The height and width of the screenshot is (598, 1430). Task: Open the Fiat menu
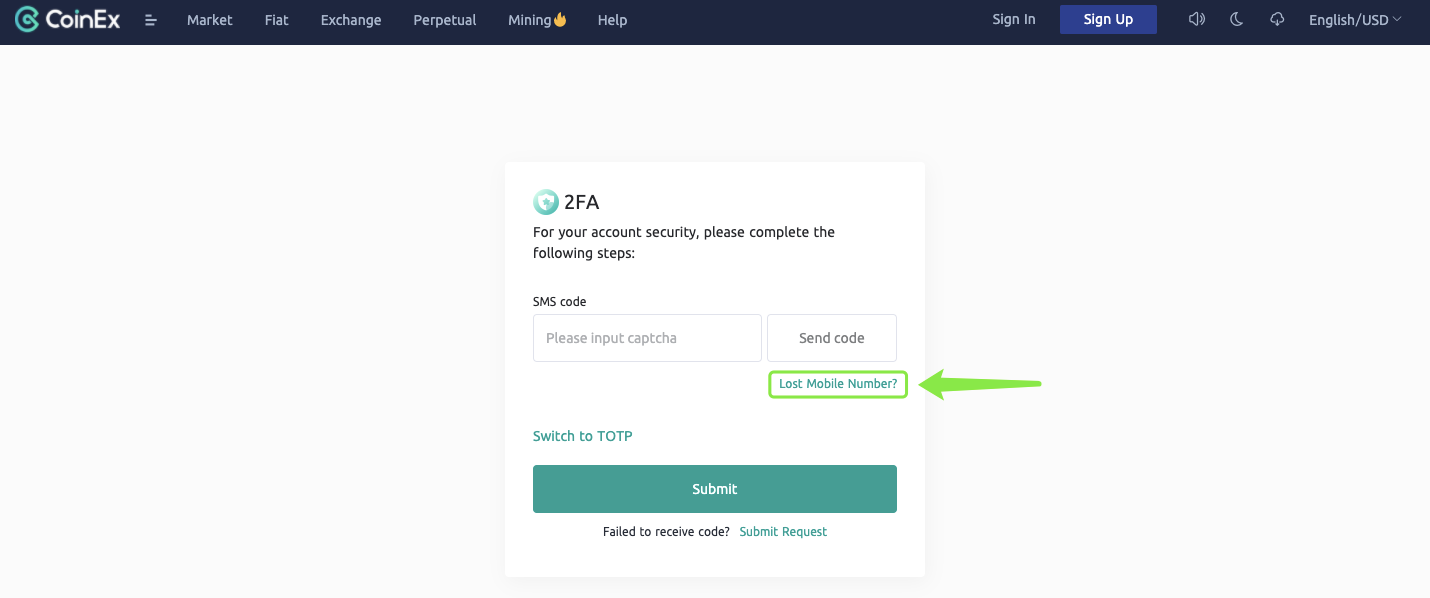tap(276, 20)
